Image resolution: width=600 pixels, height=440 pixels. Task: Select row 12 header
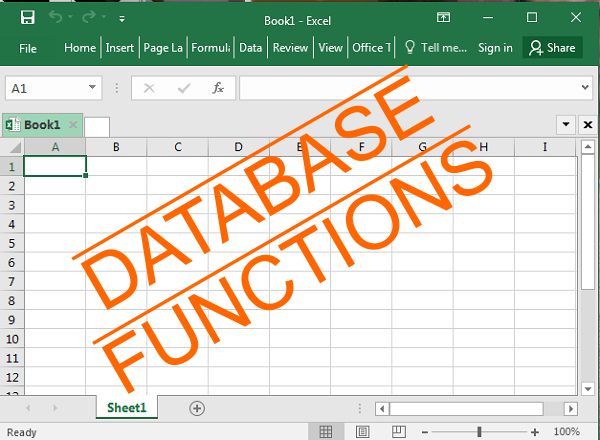[12, 377]
